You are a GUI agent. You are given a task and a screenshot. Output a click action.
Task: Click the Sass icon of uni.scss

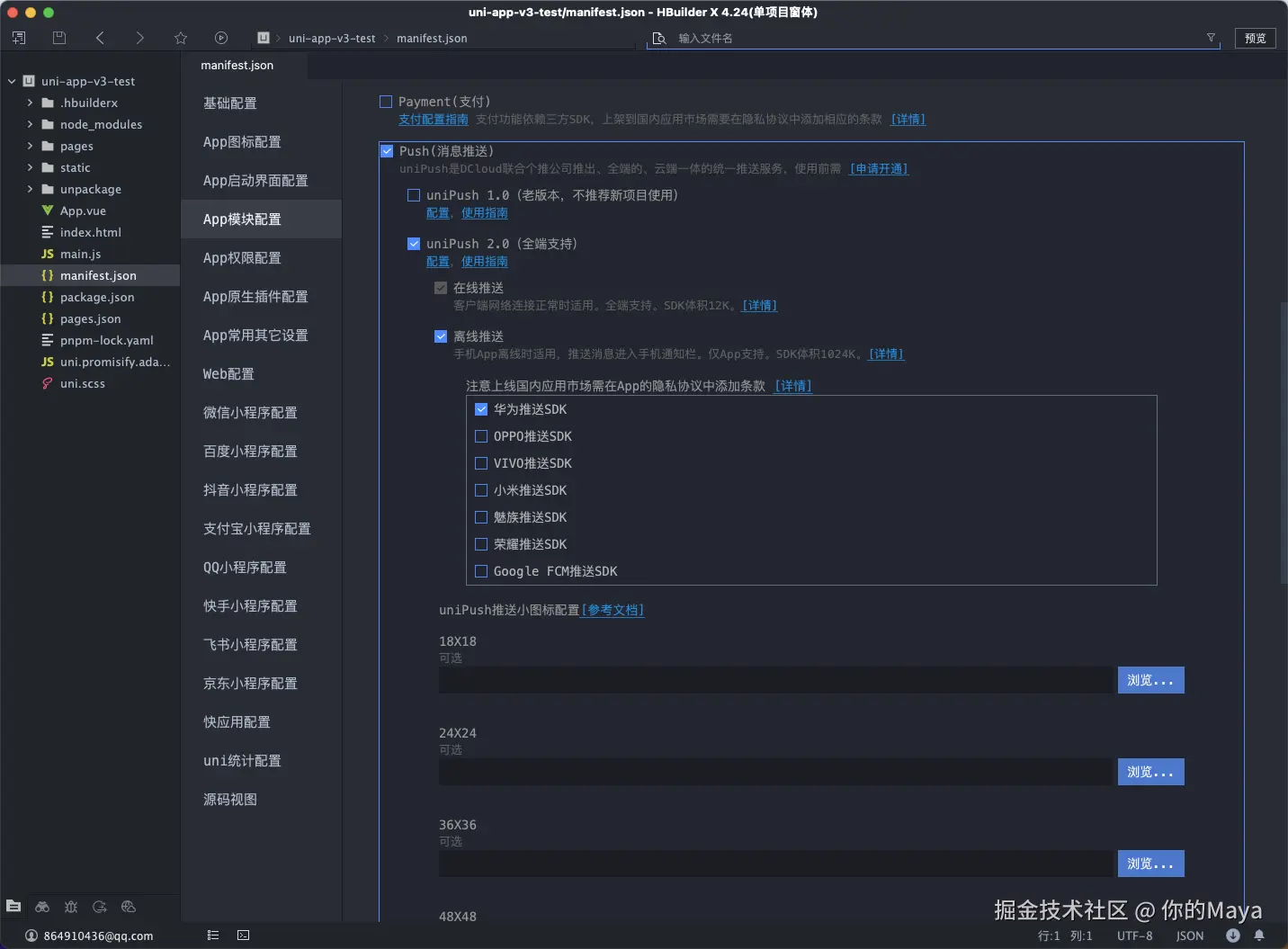[48, 383]
